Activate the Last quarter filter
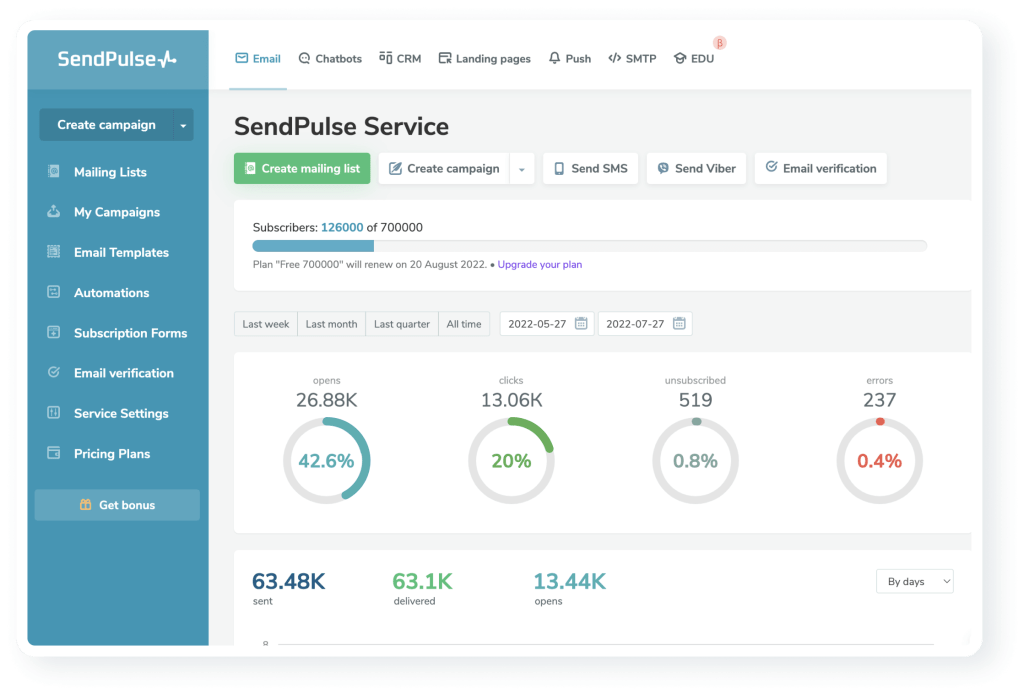Viewport: 1024px width, 695px height. coord(401,323)
